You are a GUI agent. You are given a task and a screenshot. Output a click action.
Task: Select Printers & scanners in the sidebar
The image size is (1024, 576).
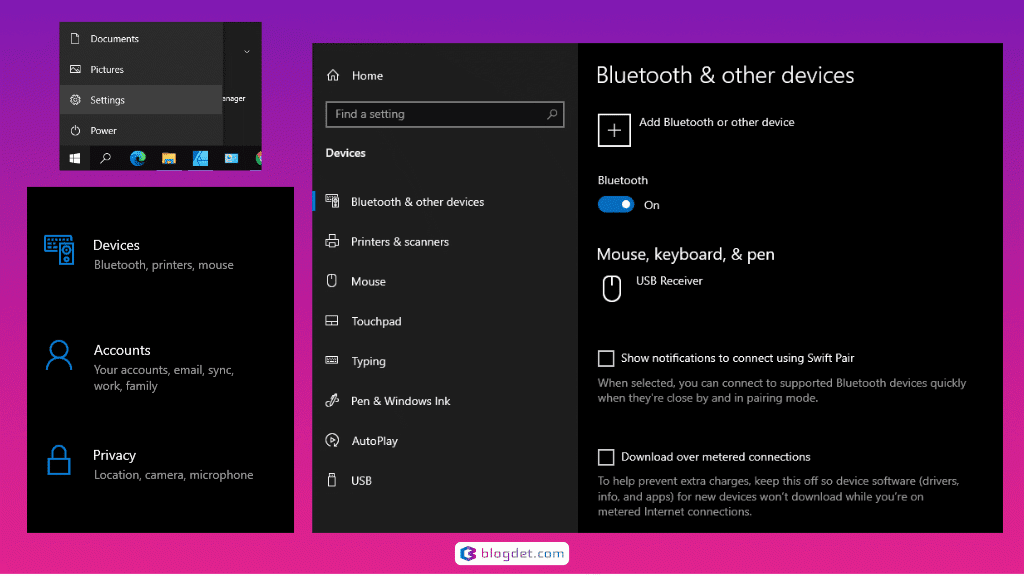click(x=445, y=242)
